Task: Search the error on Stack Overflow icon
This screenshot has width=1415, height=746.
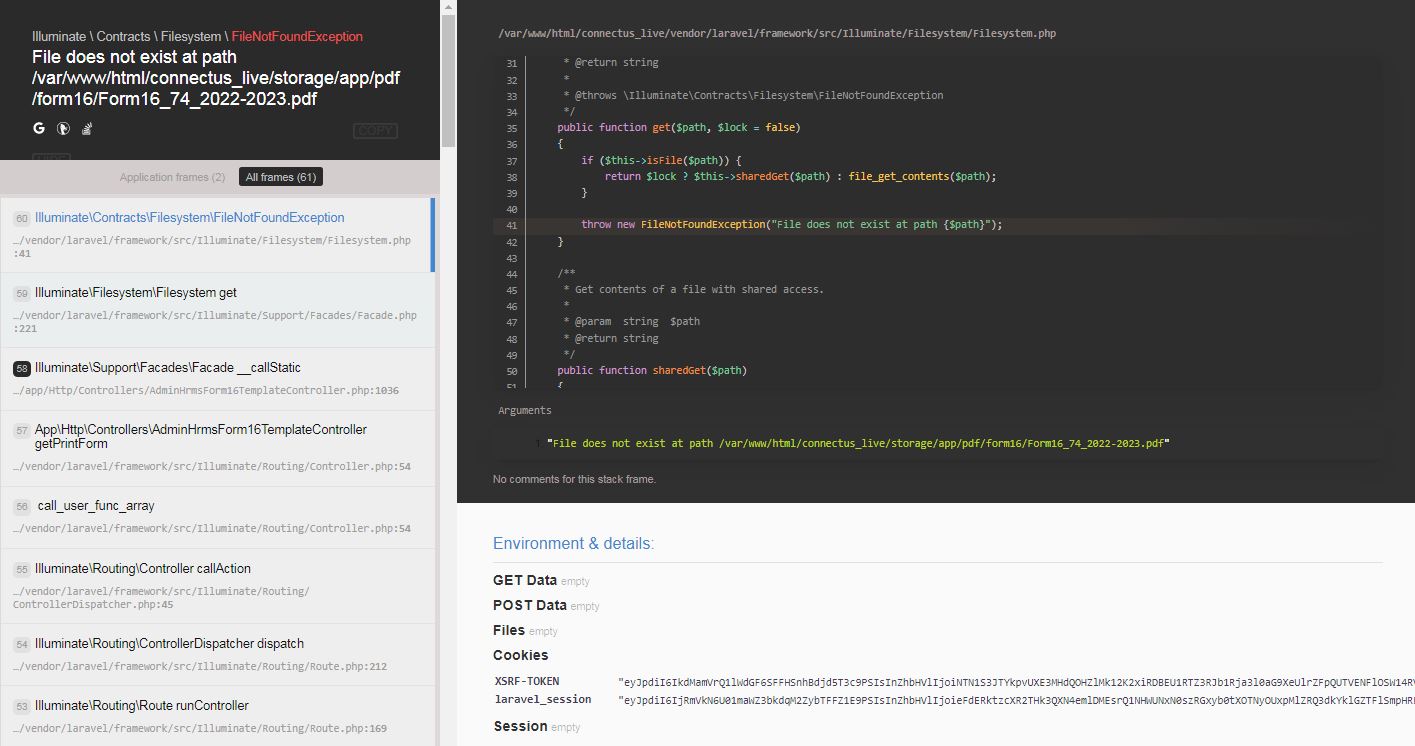Action: pyautogui.click(x=87, y=128)
